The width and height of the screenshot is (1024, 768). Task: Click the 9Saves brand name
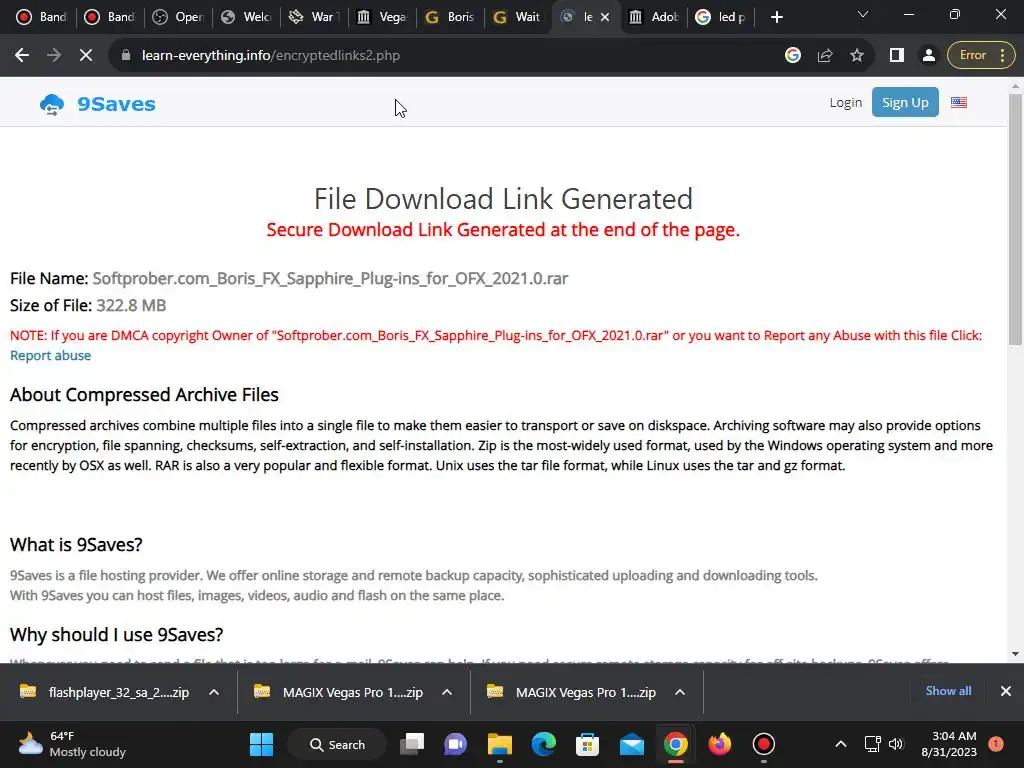116,104
